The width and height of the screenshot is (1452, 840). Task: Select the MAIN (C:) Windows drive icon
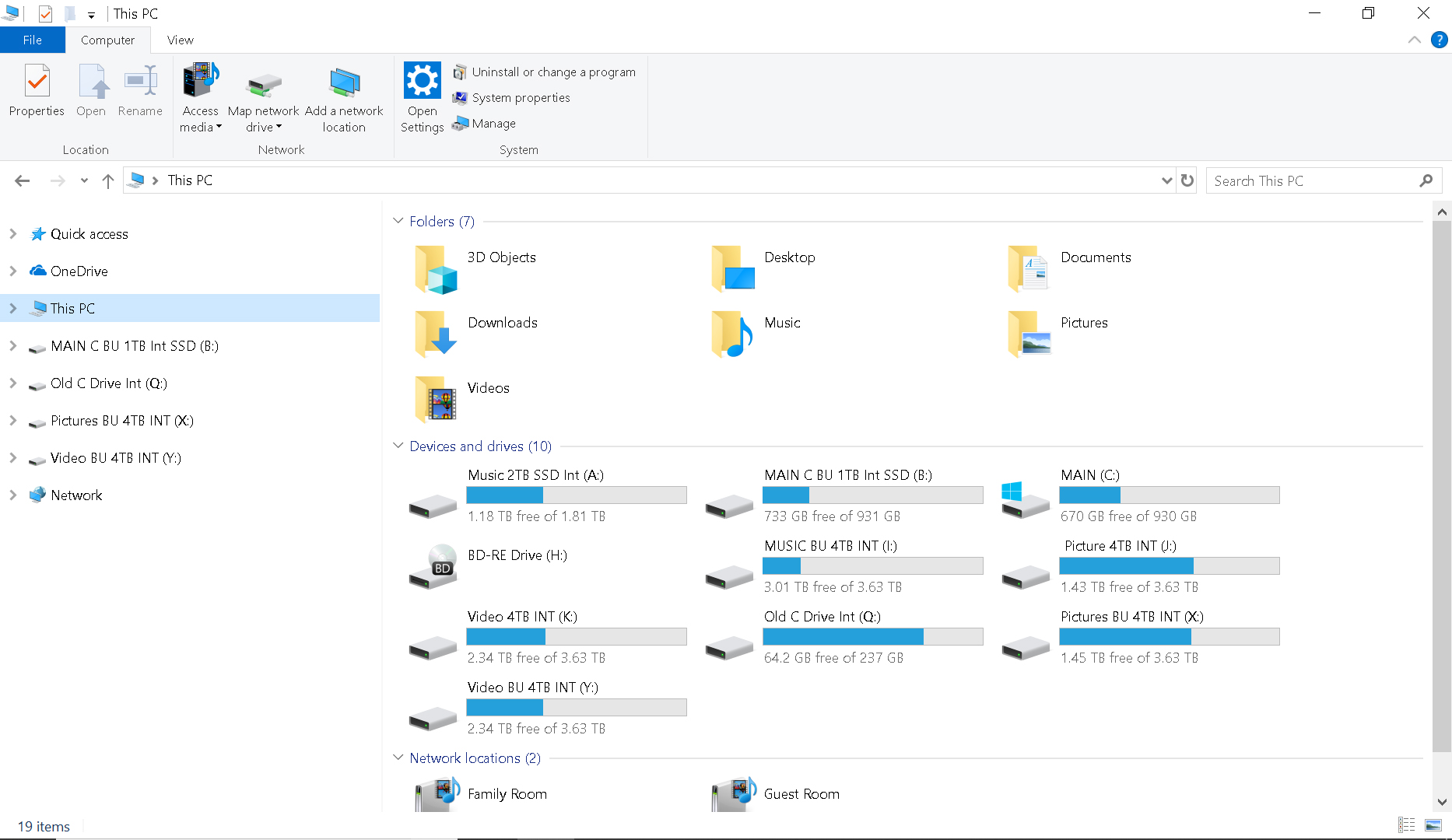[x=1026, y=500]
